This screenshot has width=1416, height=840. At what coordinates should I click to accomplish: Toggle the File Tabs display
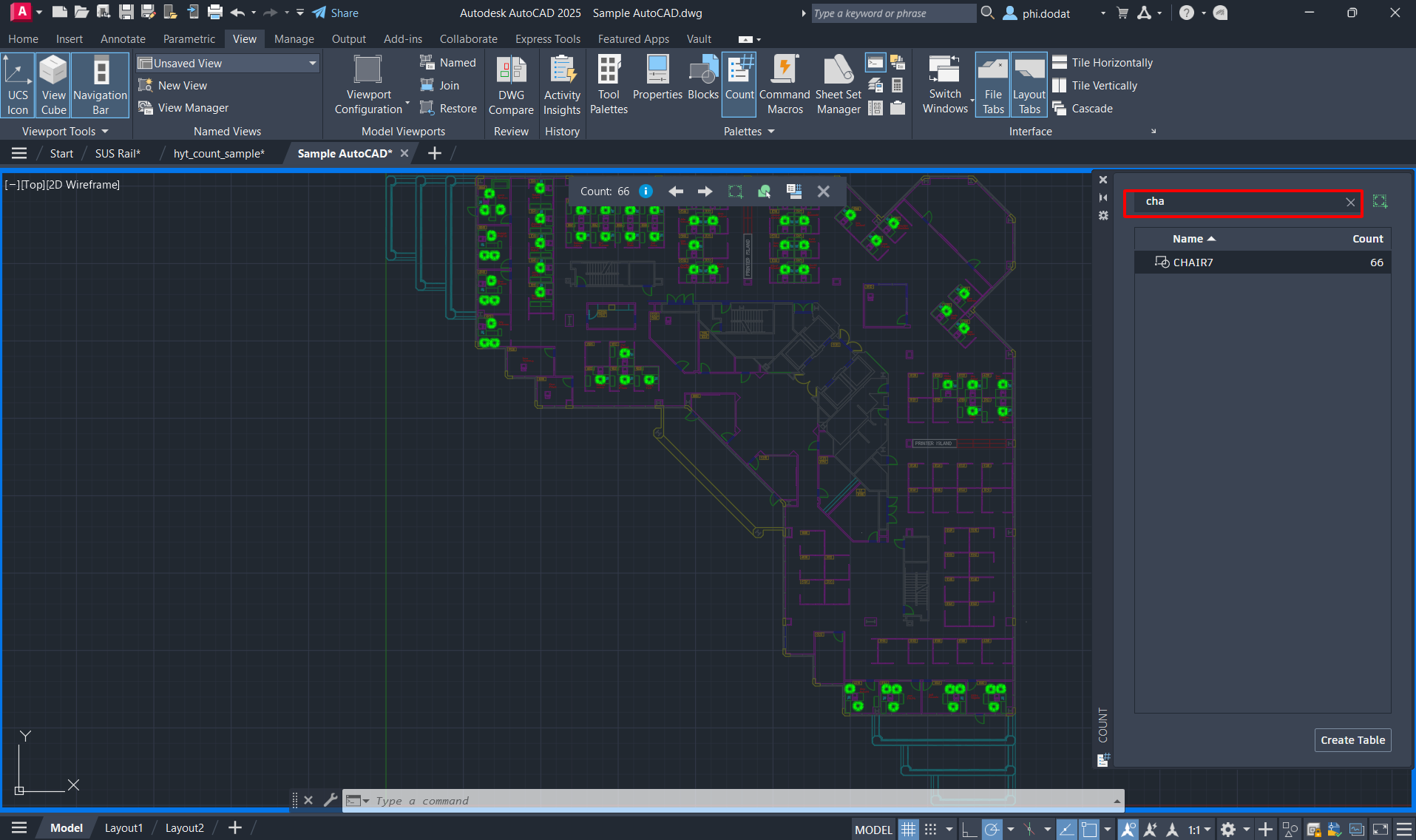[992, 86]
